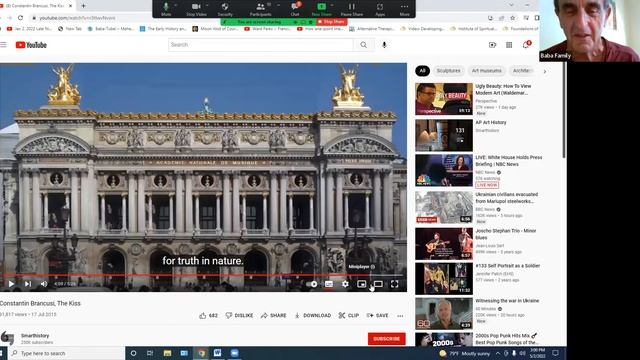This screenshot has height=360, width=640.
Task: Open #133 Self Portrait as a Soldier
Action: pyautogui.click(x=507, y=266)
